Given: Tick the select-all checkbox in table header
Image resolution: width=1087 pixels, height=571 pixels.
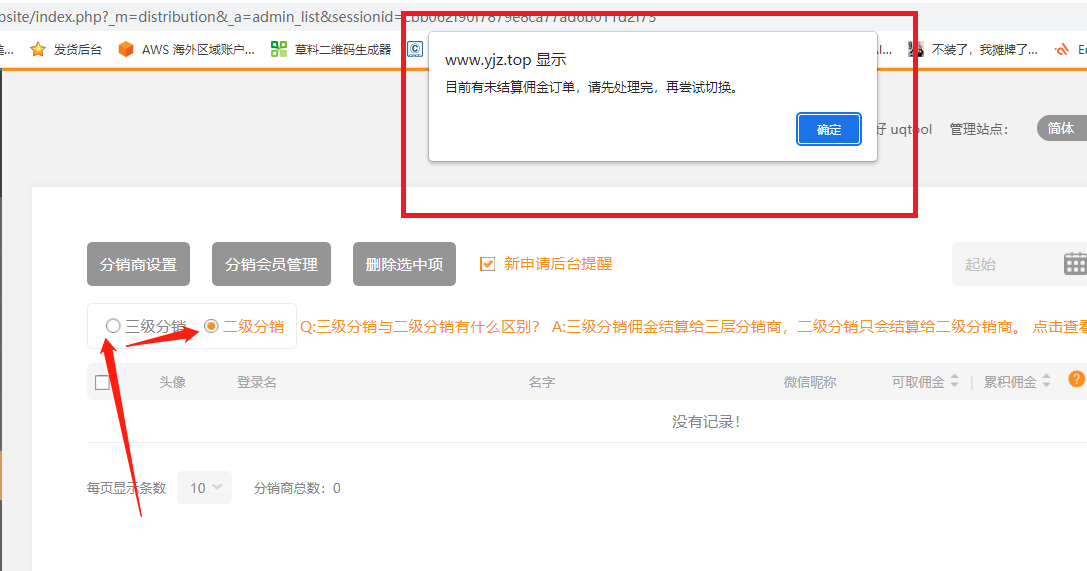Looking at the screenshot, I should 102,382.
